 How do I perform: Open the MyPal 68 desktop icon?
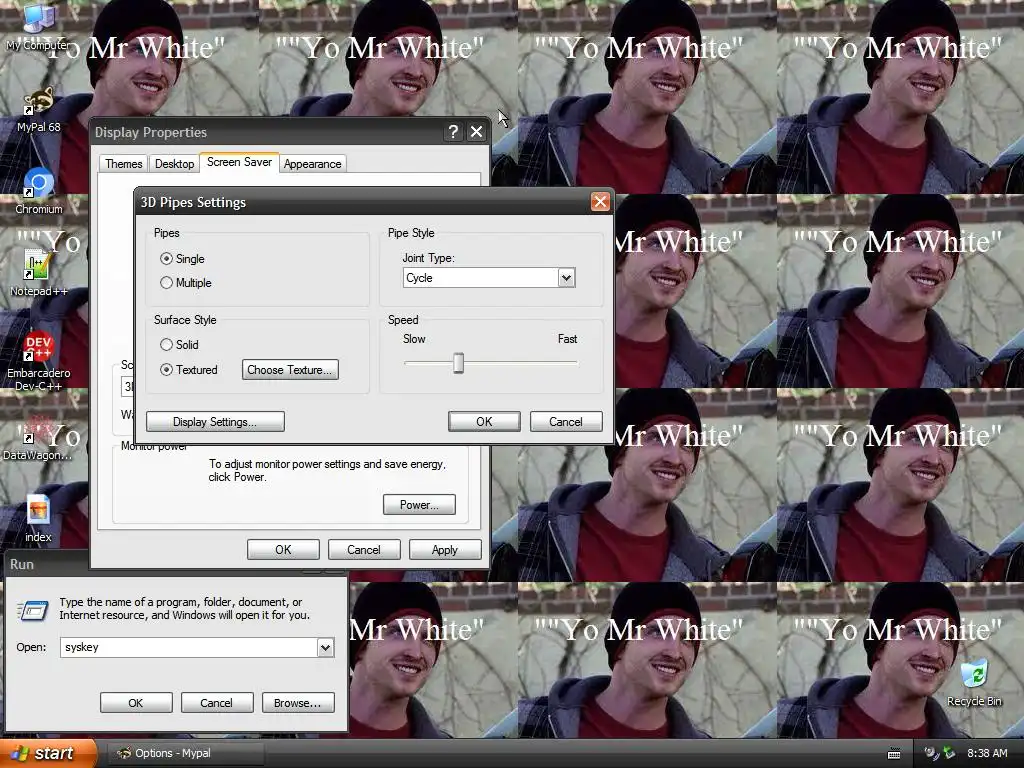tap(38, 108)
